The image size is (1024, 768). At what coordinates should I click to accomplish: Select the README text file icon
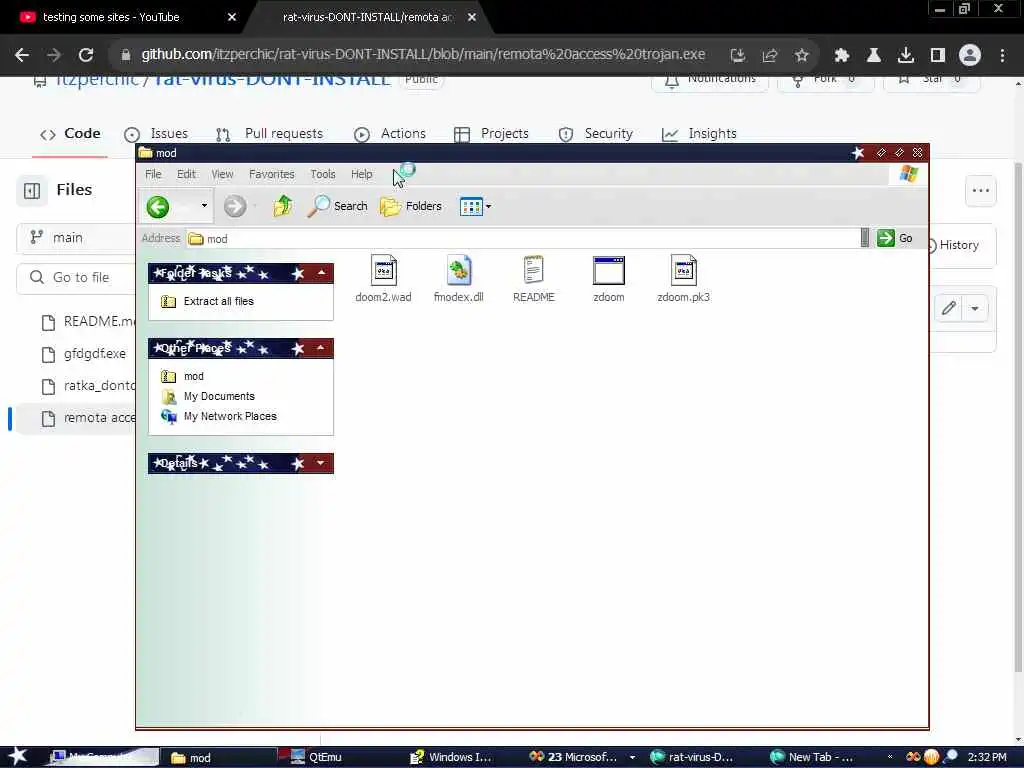pyautogui.click(x=534, y=279)
